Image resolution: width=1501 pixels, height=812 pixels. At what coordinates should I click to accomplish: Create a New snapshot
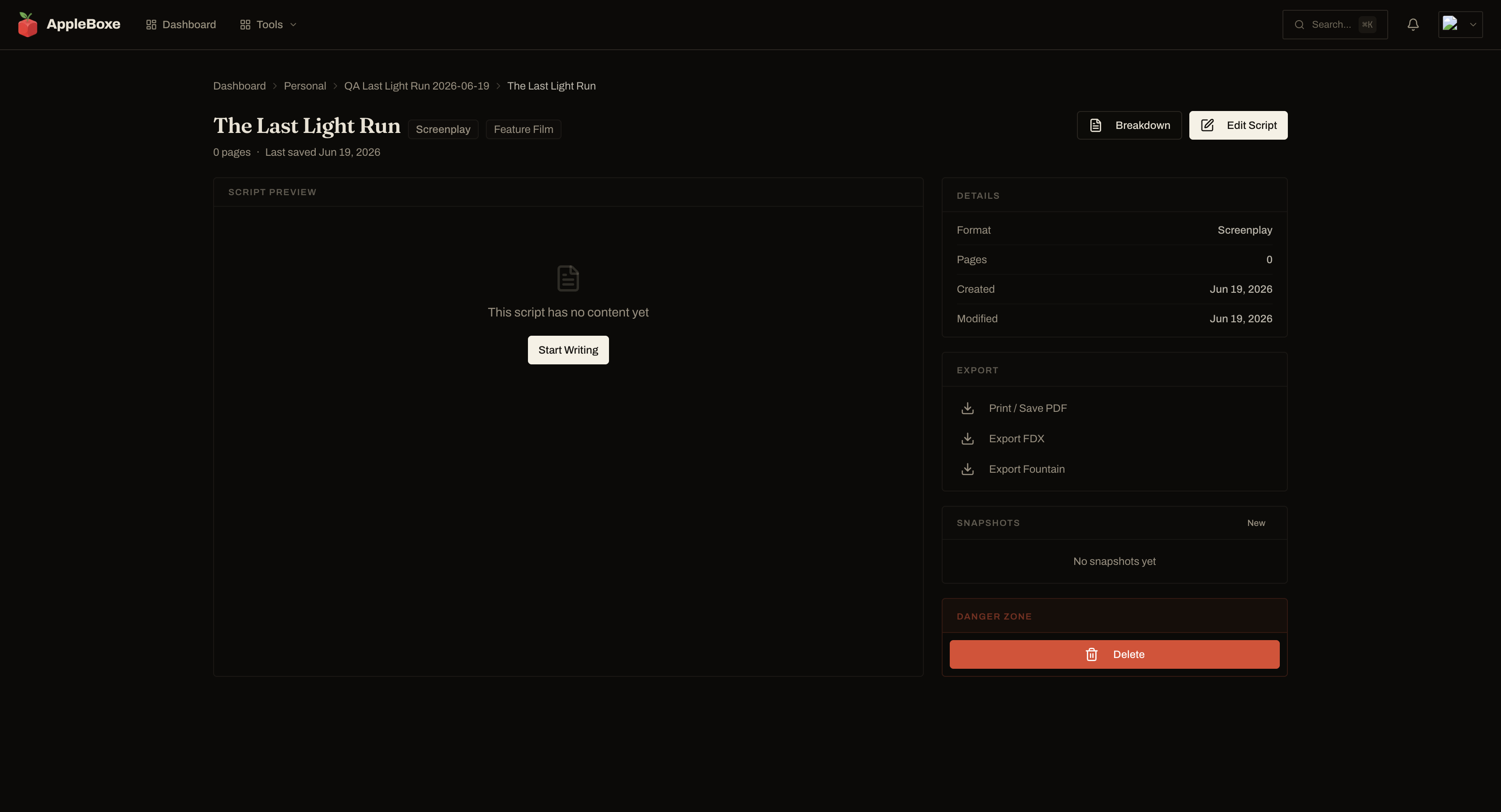[x=1256, y=523]
